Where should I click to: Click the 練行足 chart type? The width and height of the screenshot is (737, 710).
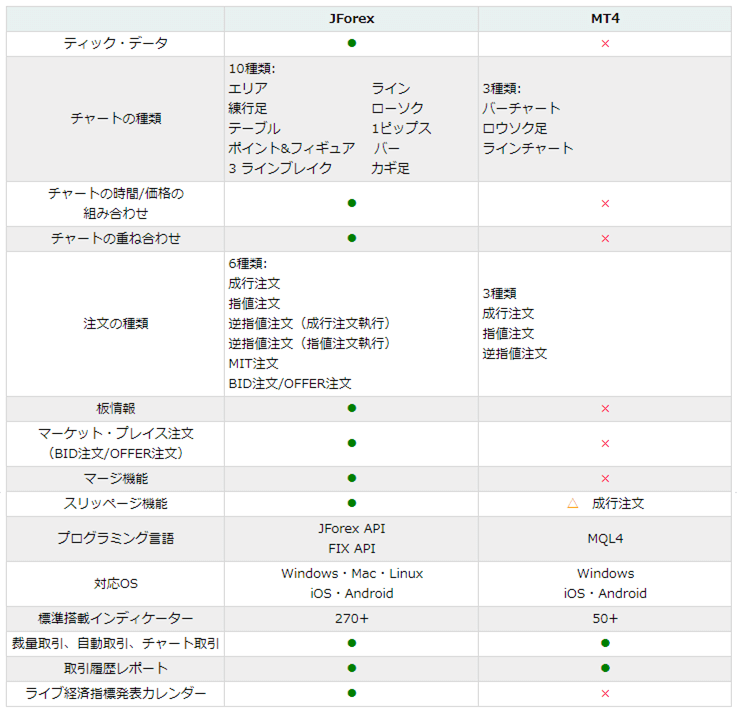tap(248, 109)
